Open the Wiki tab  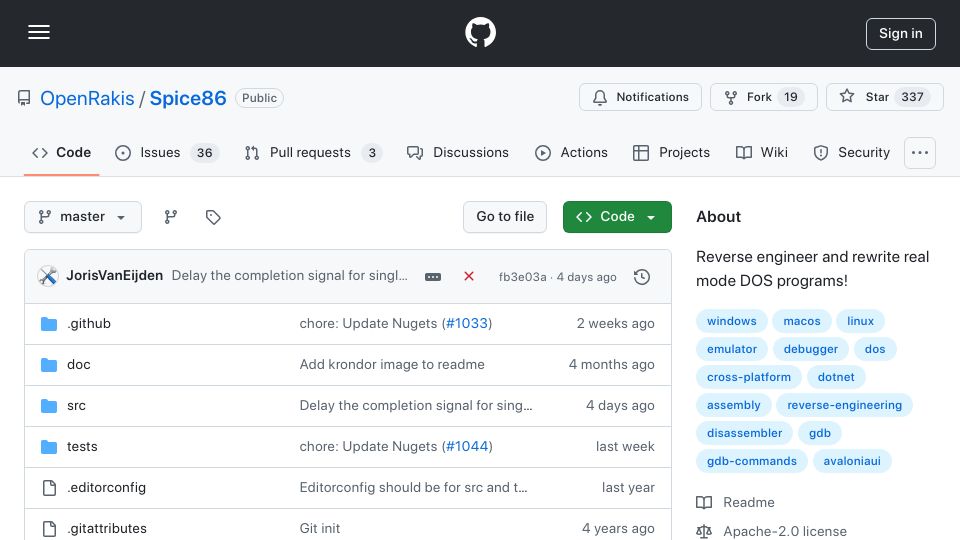762,152
